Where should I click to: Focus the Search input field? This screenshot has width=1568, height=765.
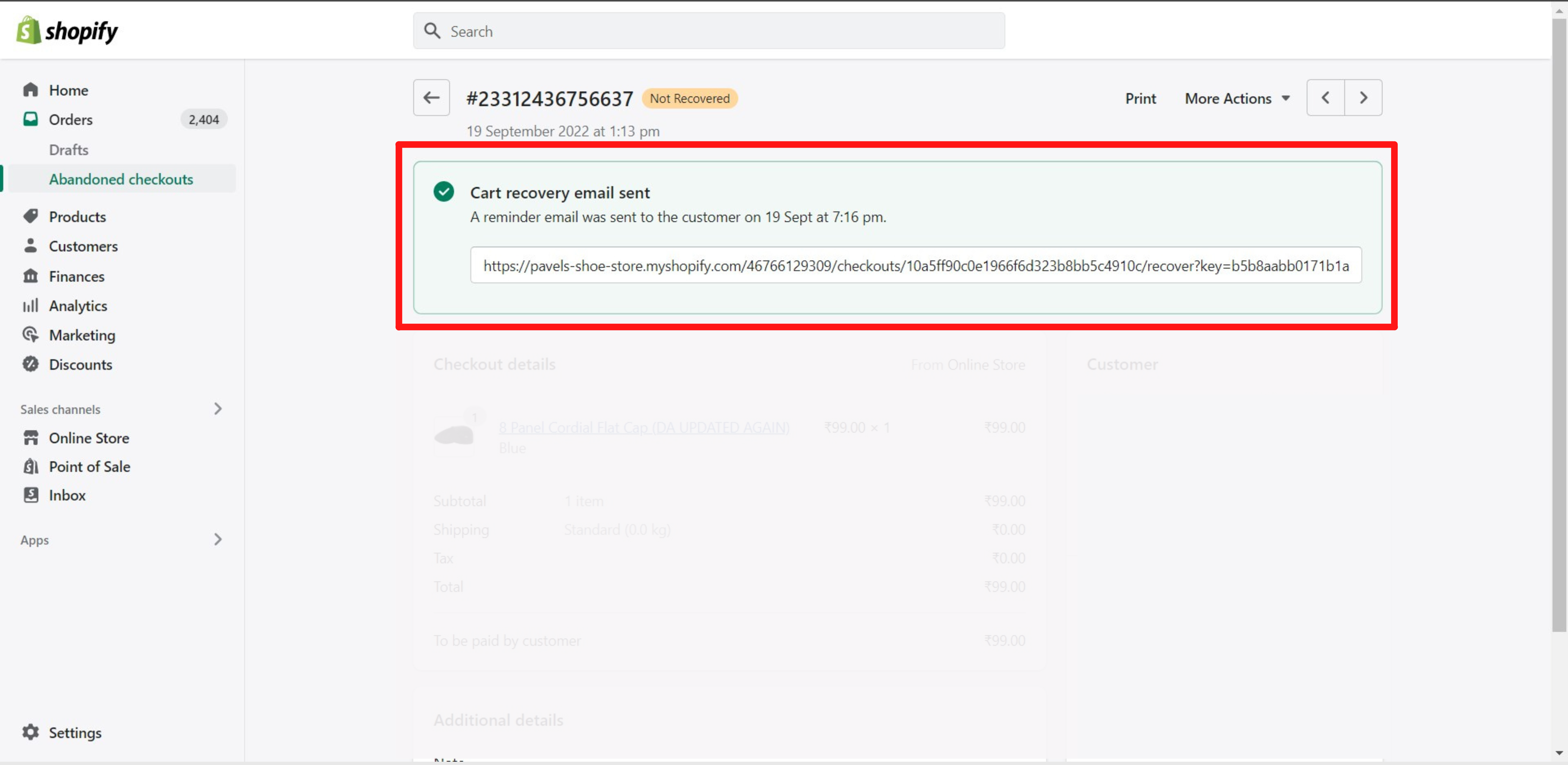point(709,31)
